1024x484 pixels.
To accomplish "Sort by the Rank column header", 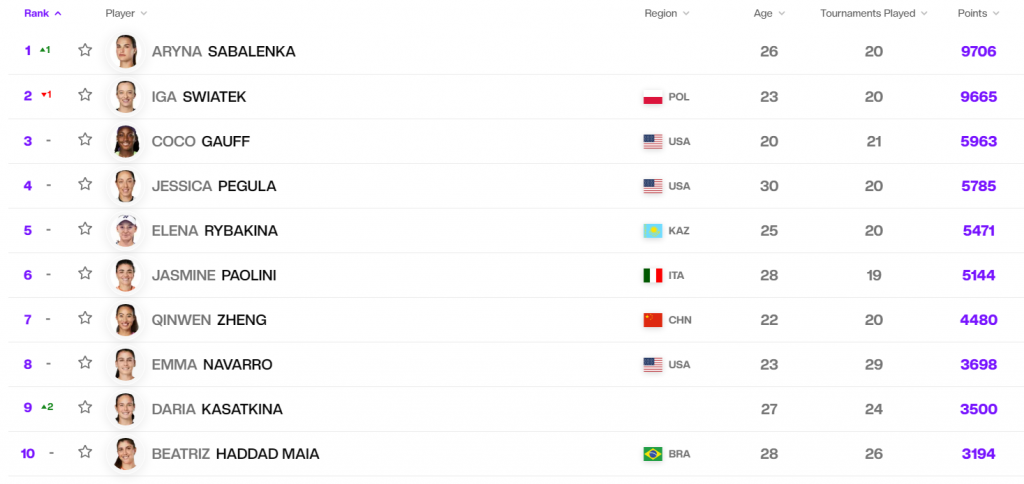I will [x=42, y=13].
